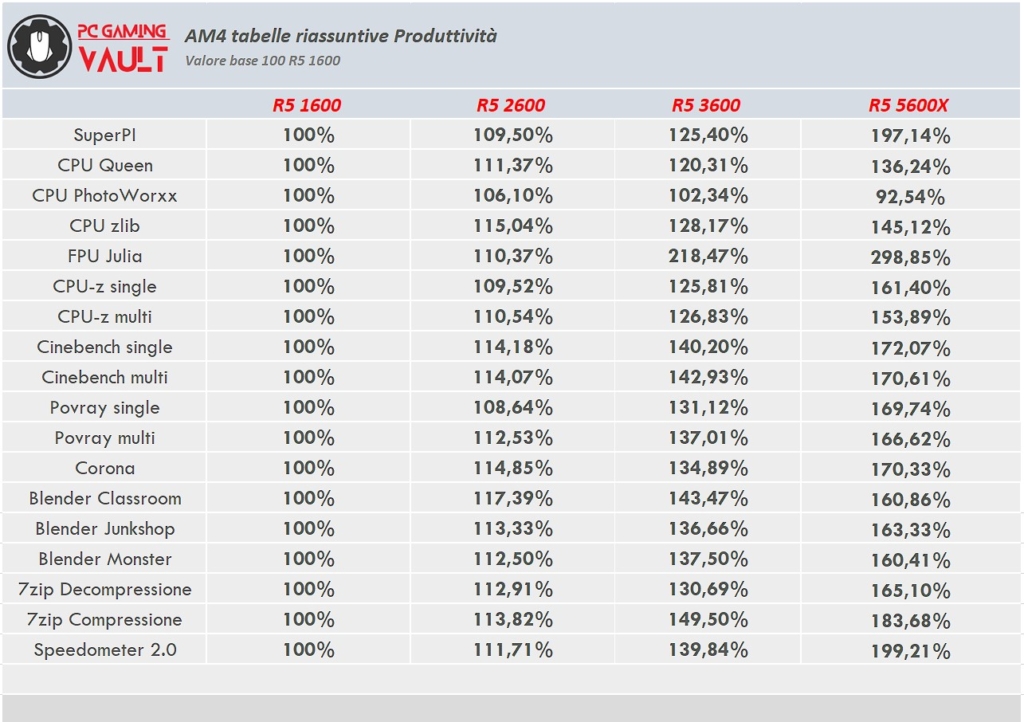Screen dimensions: 1024x722
Task: Click the AM4 tabelle riassuntive Produttività title
Action: [x=341, y=36]
